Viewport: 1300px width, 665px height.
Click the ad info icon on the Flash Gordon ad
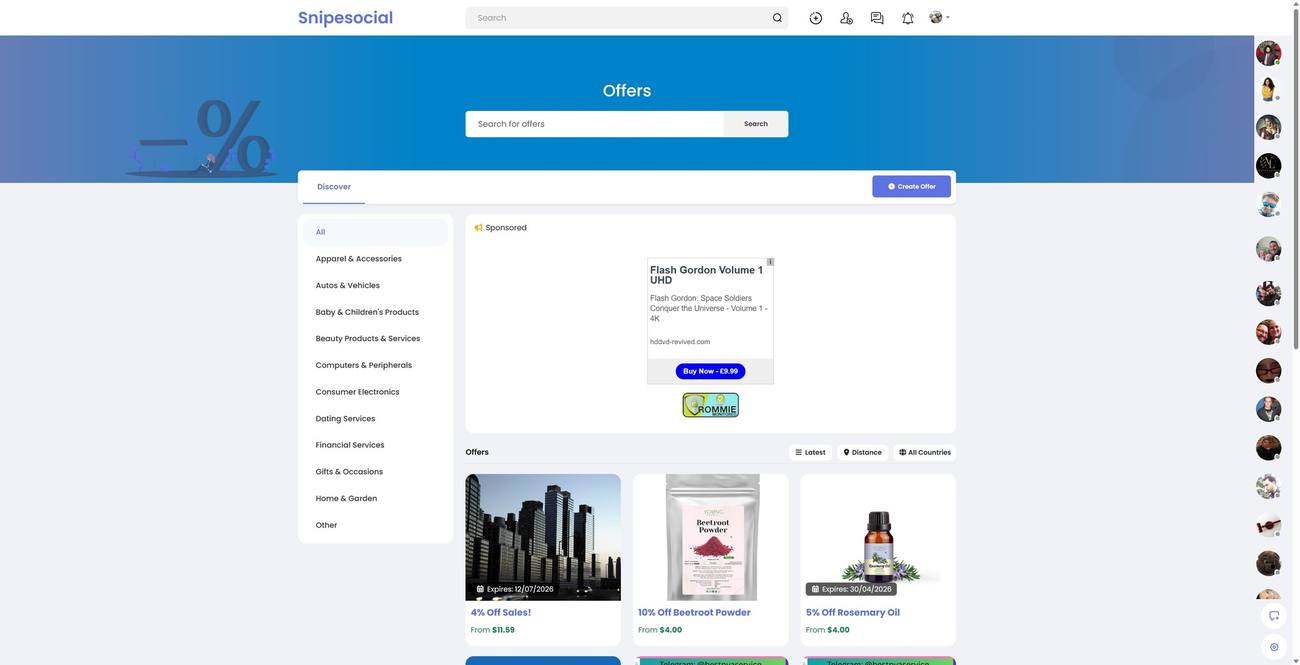point(770,262)
